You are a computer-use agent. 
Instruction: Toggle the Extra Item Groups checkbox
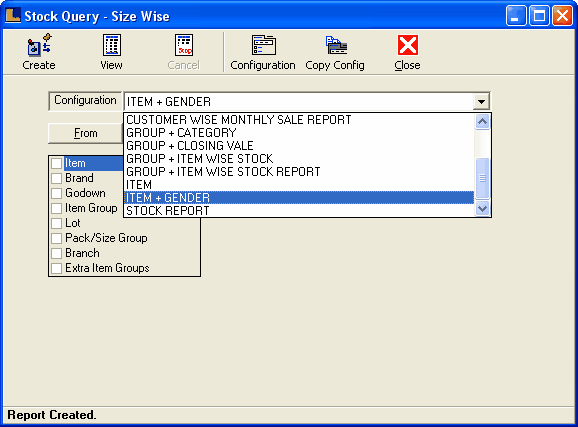56,268
